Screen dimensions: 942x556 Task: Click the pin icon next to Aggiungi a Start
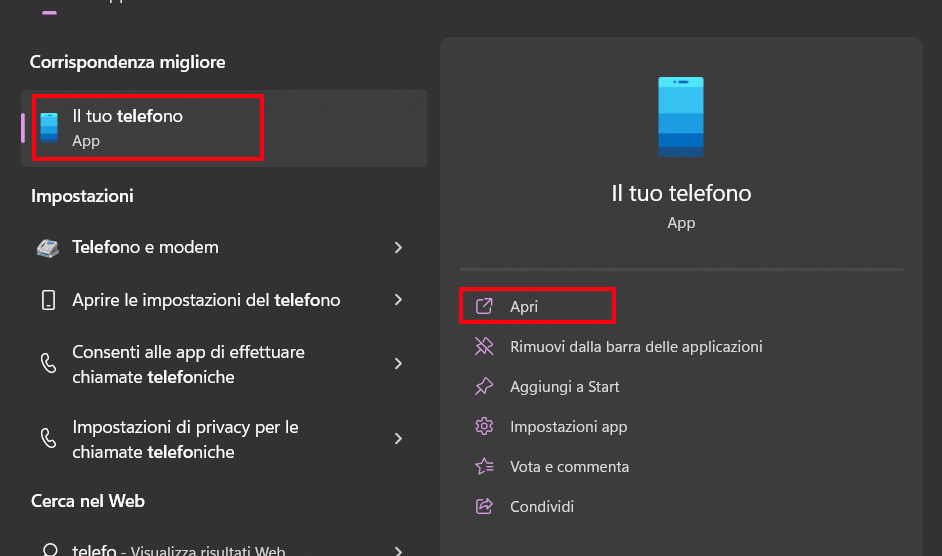pos(484,387)
